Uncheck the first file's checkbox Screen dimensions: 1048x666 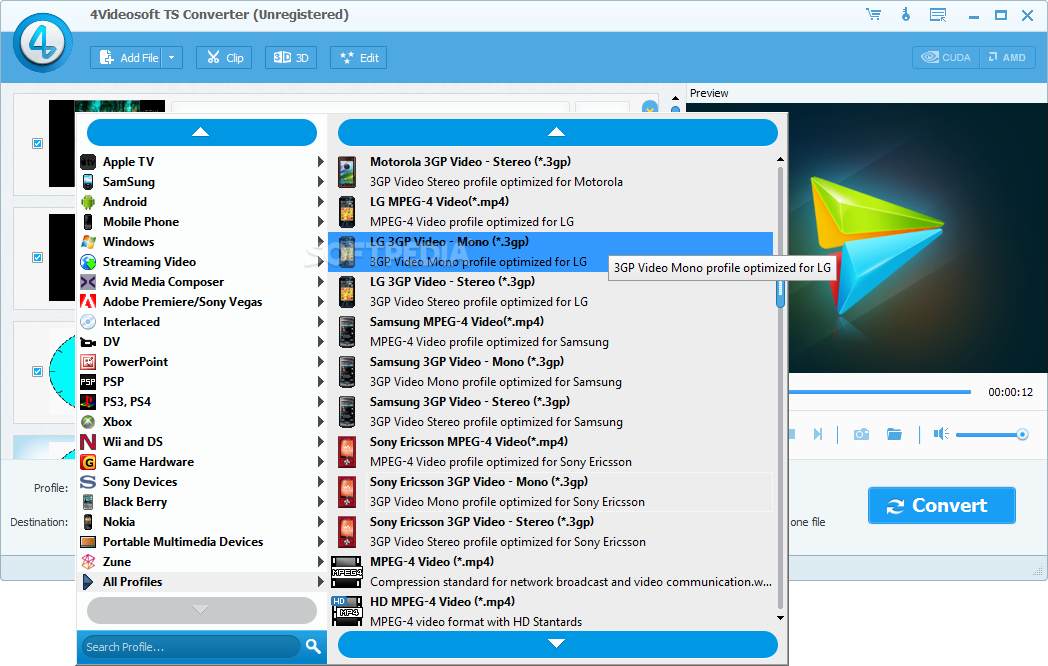[x=37, y=144]
